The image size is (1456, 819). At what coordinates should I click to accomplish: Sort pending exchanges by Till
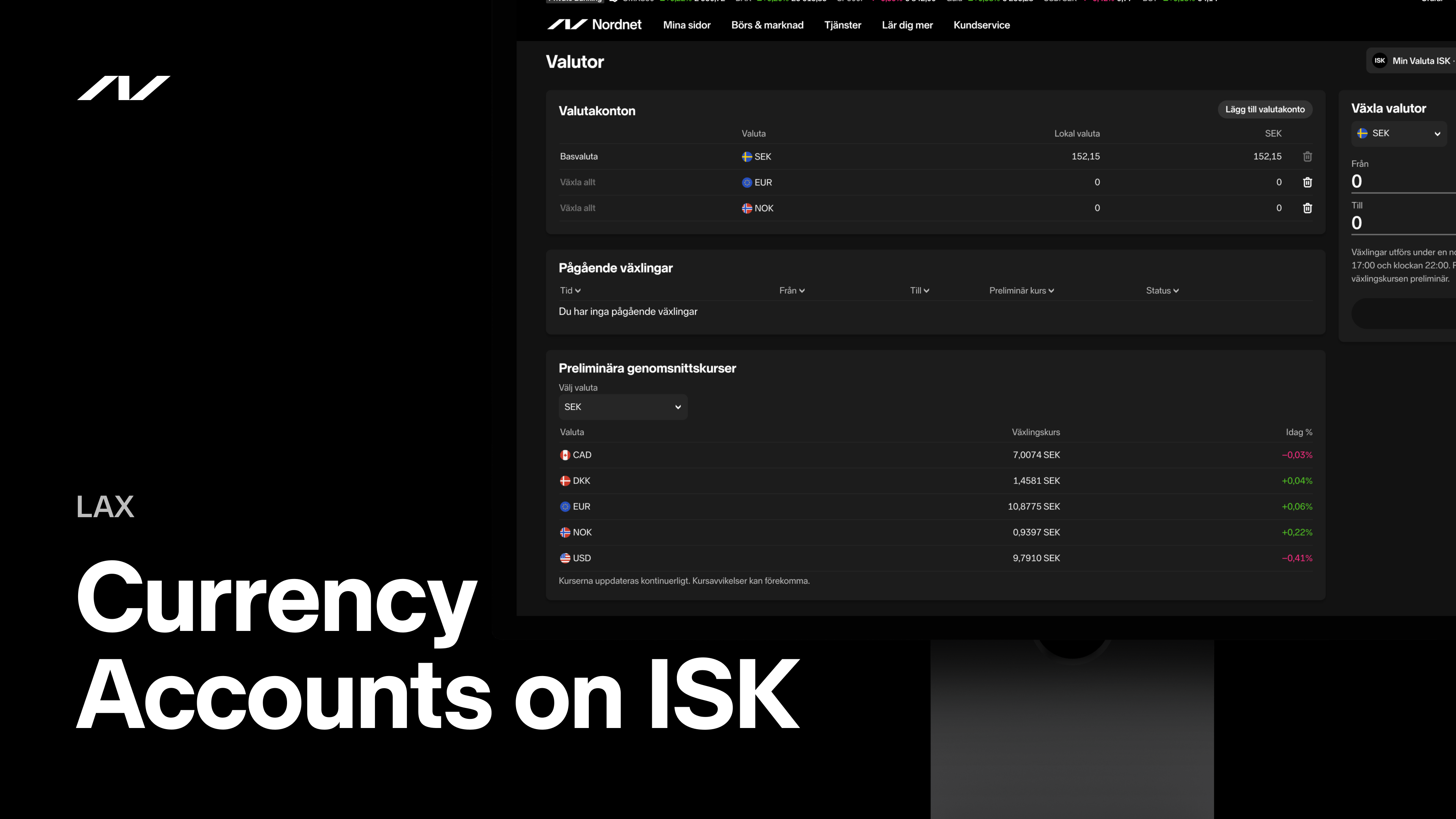[919, 290]
